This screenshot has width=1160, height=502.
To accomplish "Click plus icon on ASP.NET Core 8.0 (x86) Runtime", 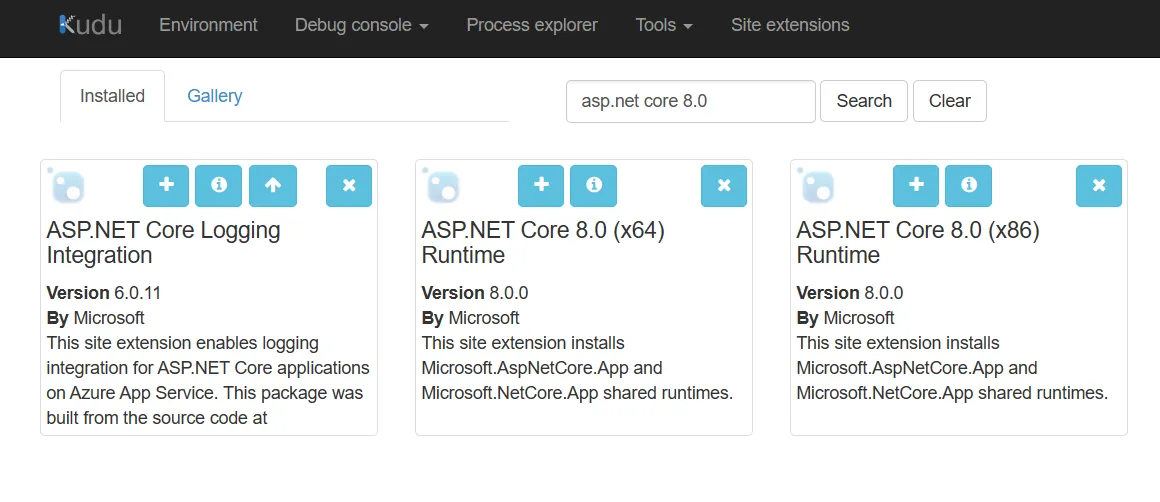I will pos(916,185).
